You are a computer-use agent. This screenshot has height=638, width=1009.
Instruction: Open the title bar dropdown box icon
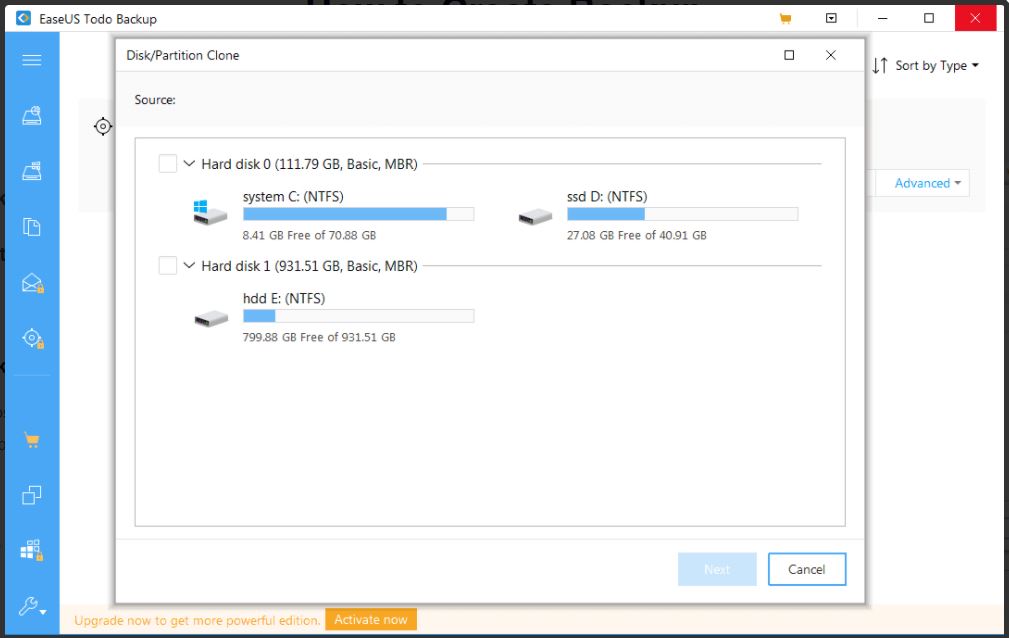831,18
